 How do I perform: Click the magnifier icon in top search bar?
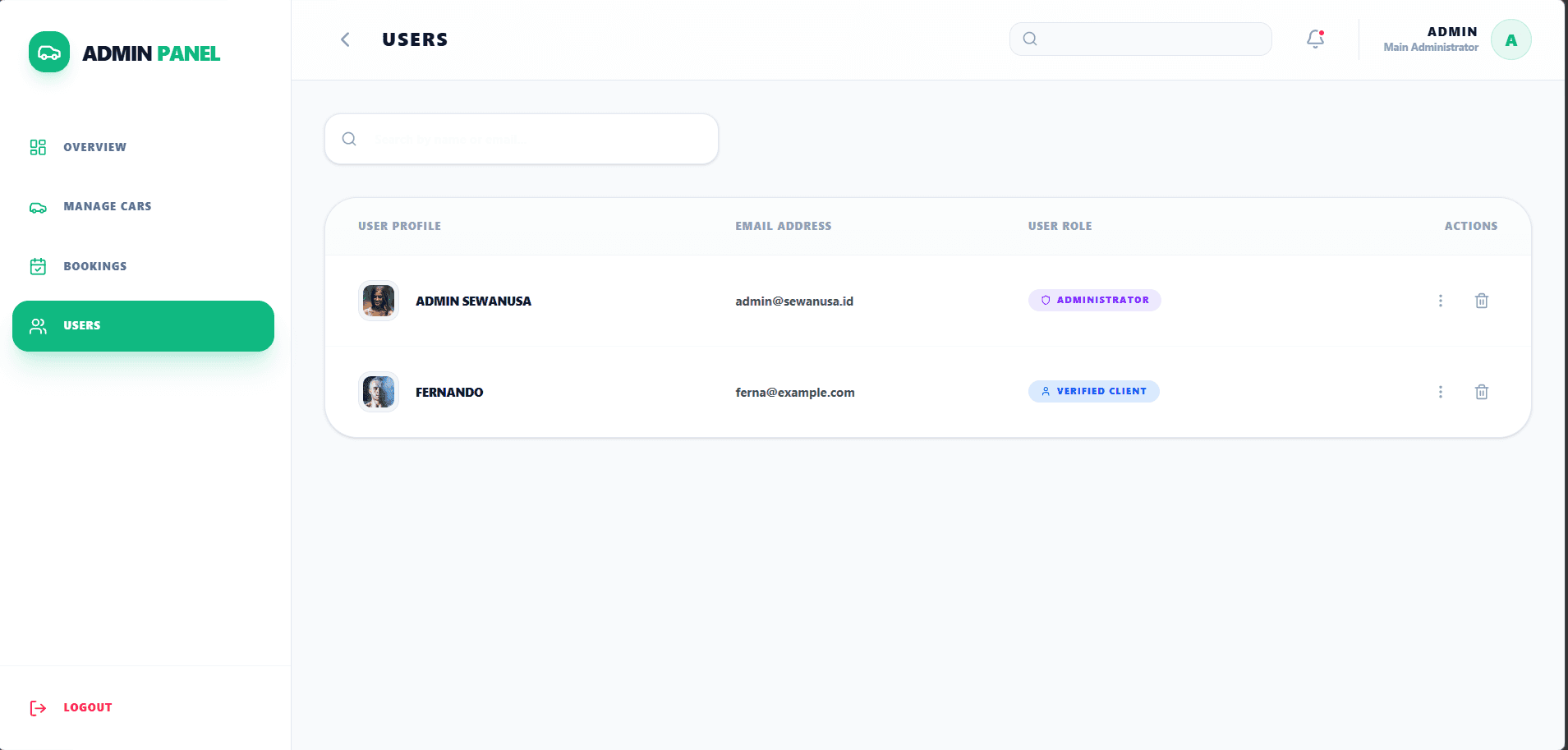click(1030, 39)
